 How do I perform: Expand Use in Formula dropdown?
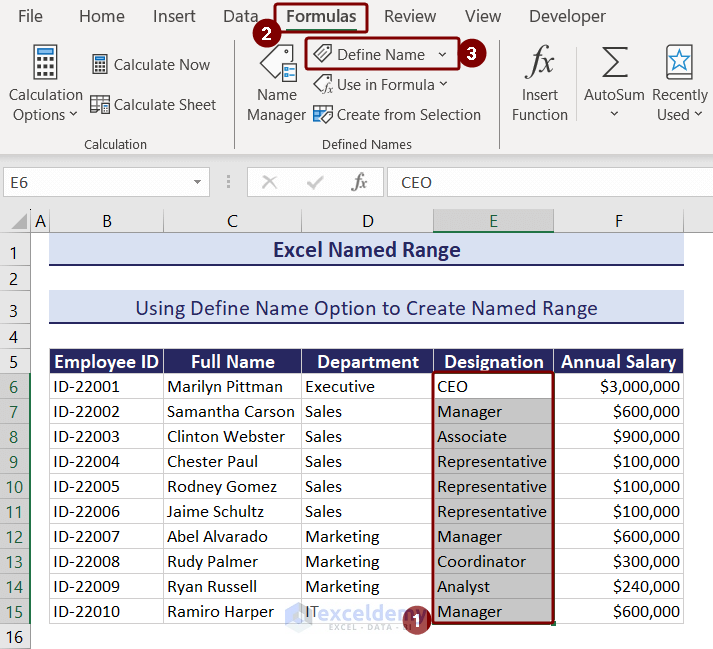444,85
